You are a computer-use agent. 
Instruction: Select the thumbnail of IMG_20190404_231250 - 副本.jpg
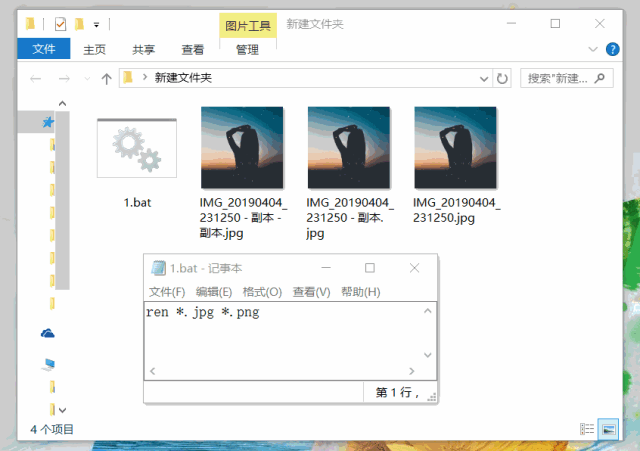pos(349,148)
